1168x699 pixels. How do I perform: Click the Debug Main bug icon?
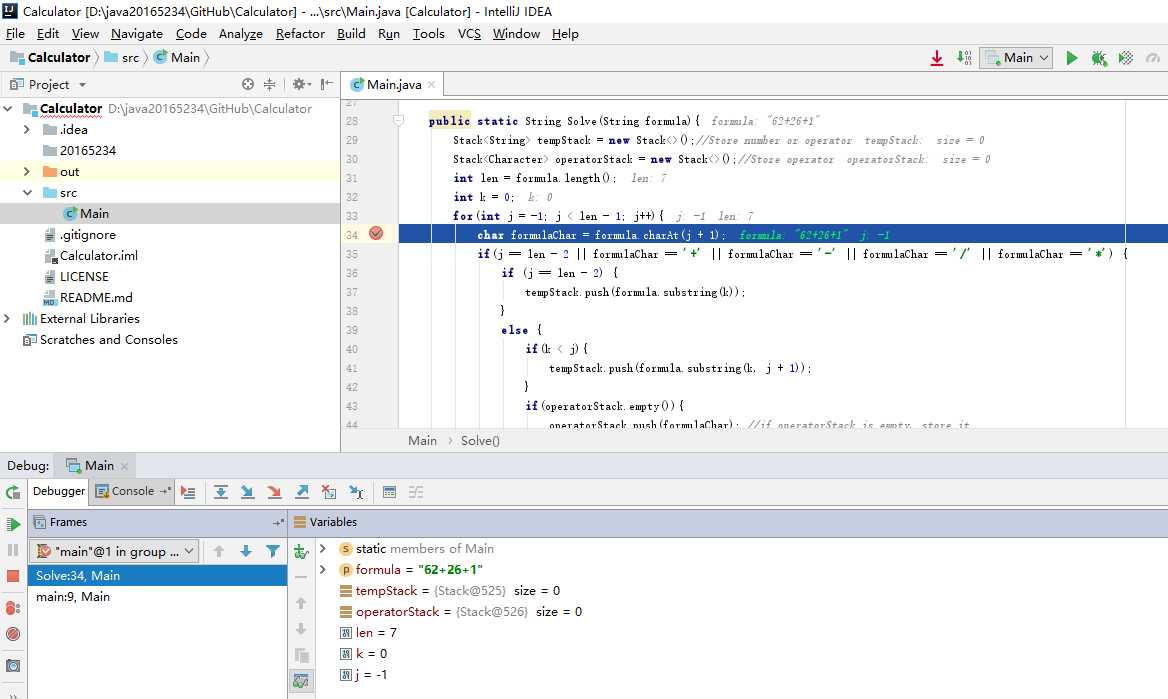pos(1099,57)
